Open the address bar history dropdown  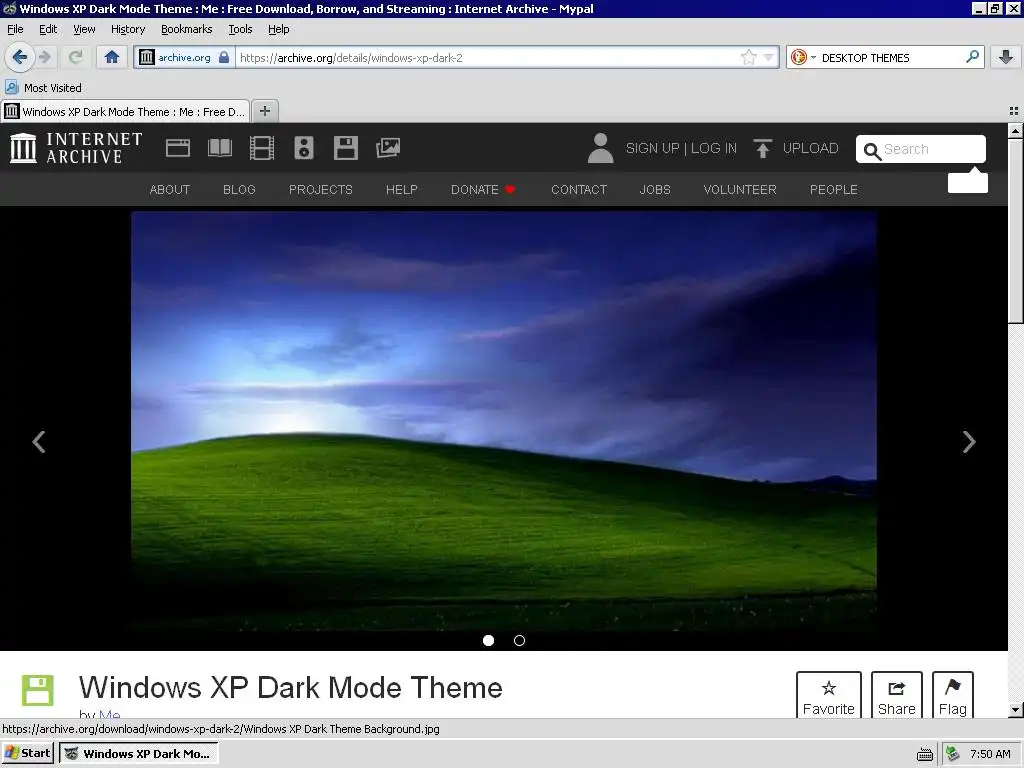click(x=769, y=57)
